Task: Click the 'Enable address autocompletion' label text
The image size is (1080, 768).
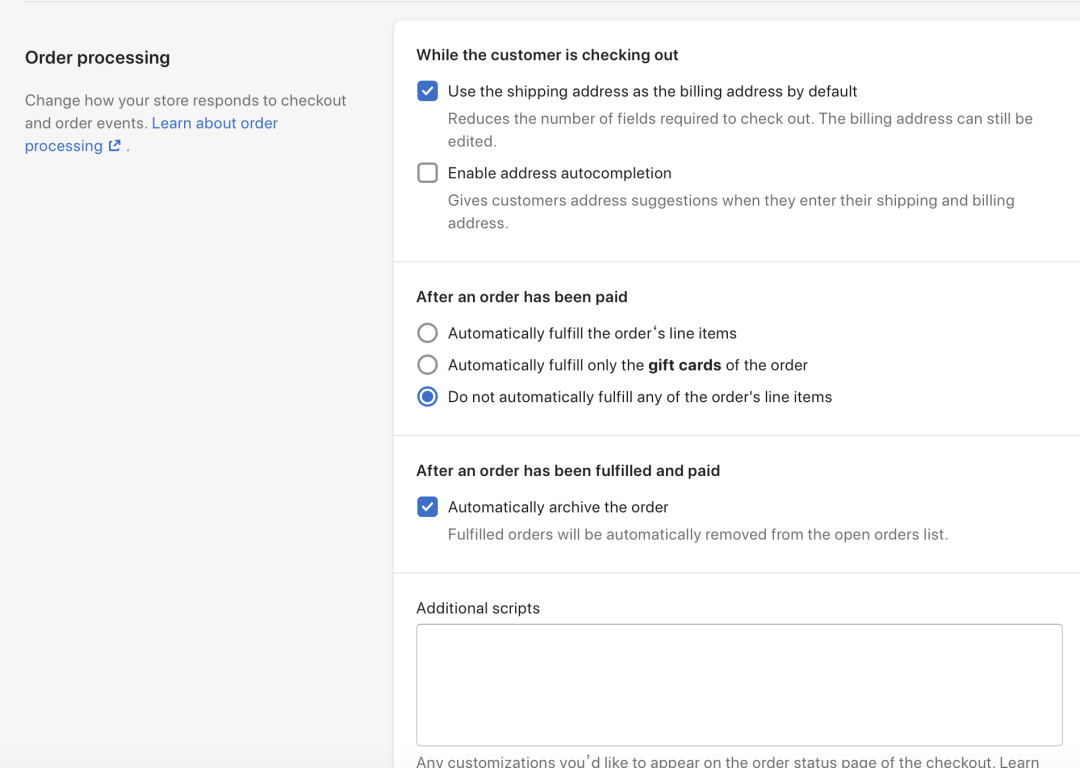Action: click(x=559, y=173)
